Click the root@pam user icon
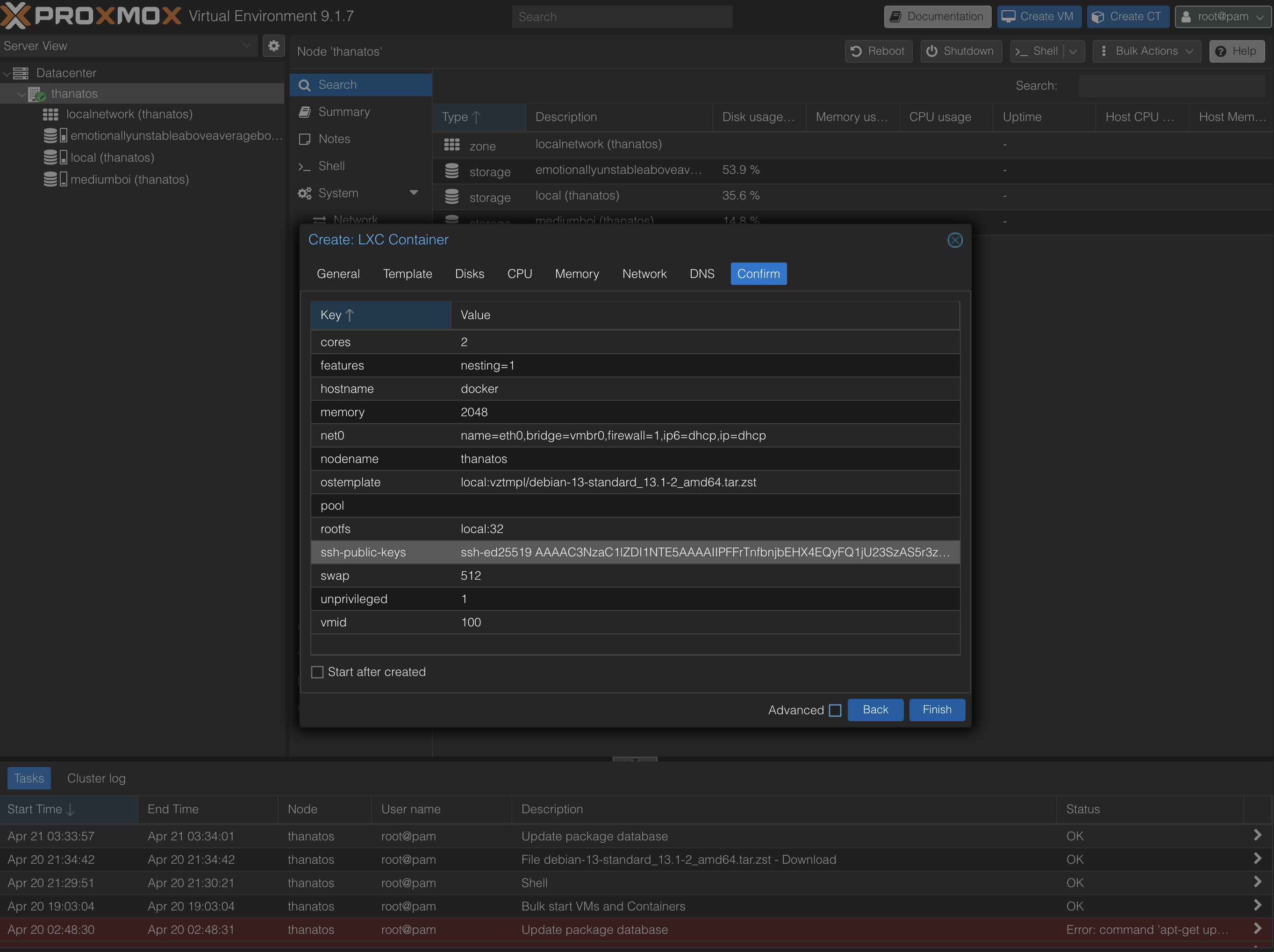1274x952 pixels. click(x=1187, y=17)
